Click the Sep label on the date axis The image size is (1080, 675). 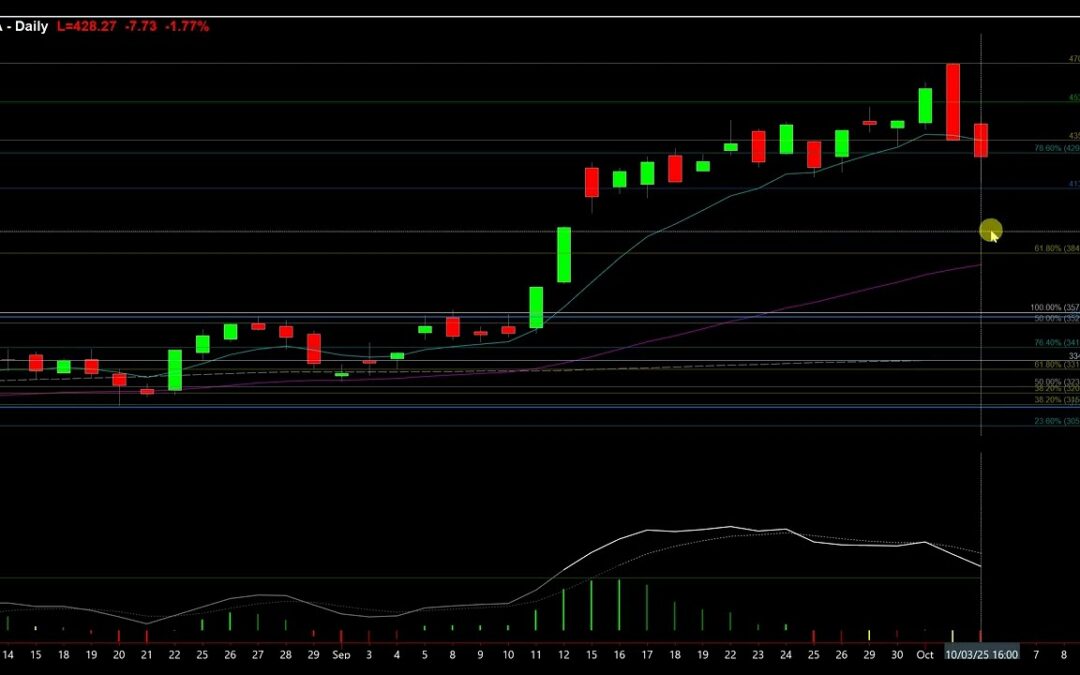pos(341,655)
